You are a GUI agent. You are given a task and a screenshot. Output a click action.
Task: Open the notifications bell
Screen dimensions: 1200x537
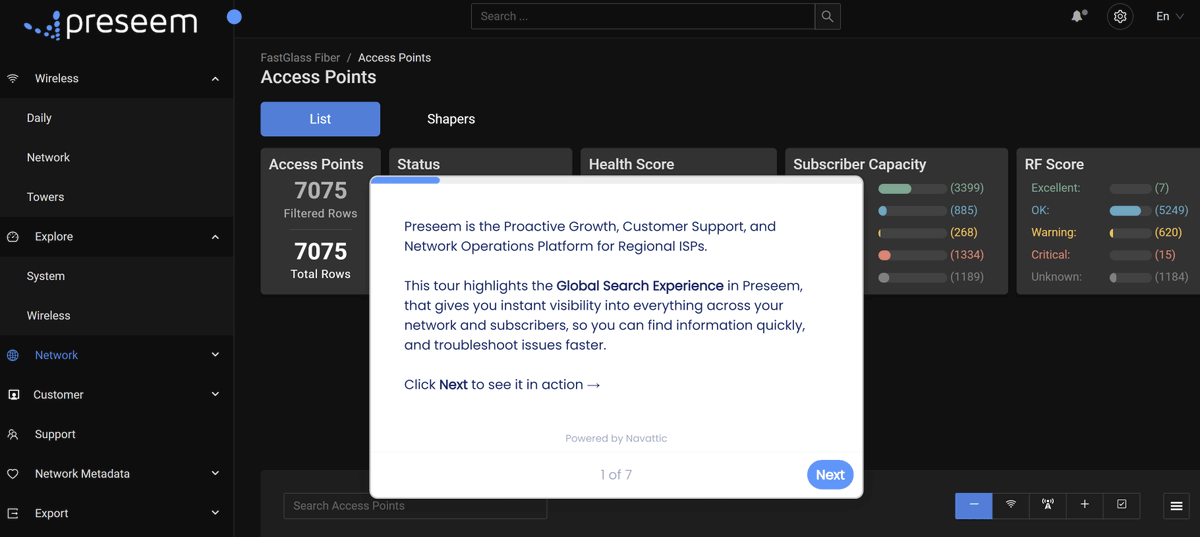1079,16
